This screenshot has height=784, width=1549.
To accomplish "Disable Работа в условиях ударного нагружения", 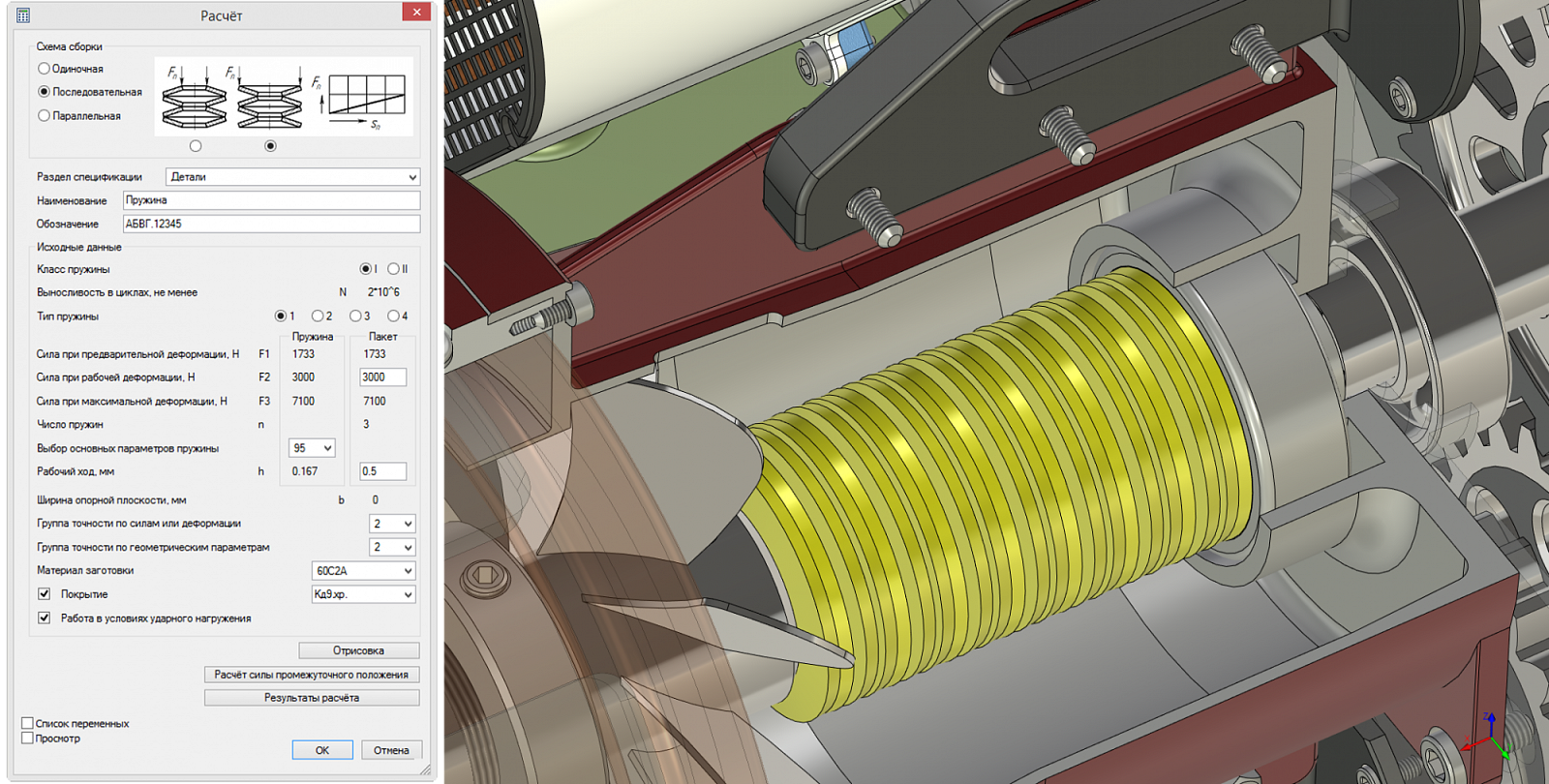I will coord(44,618).
